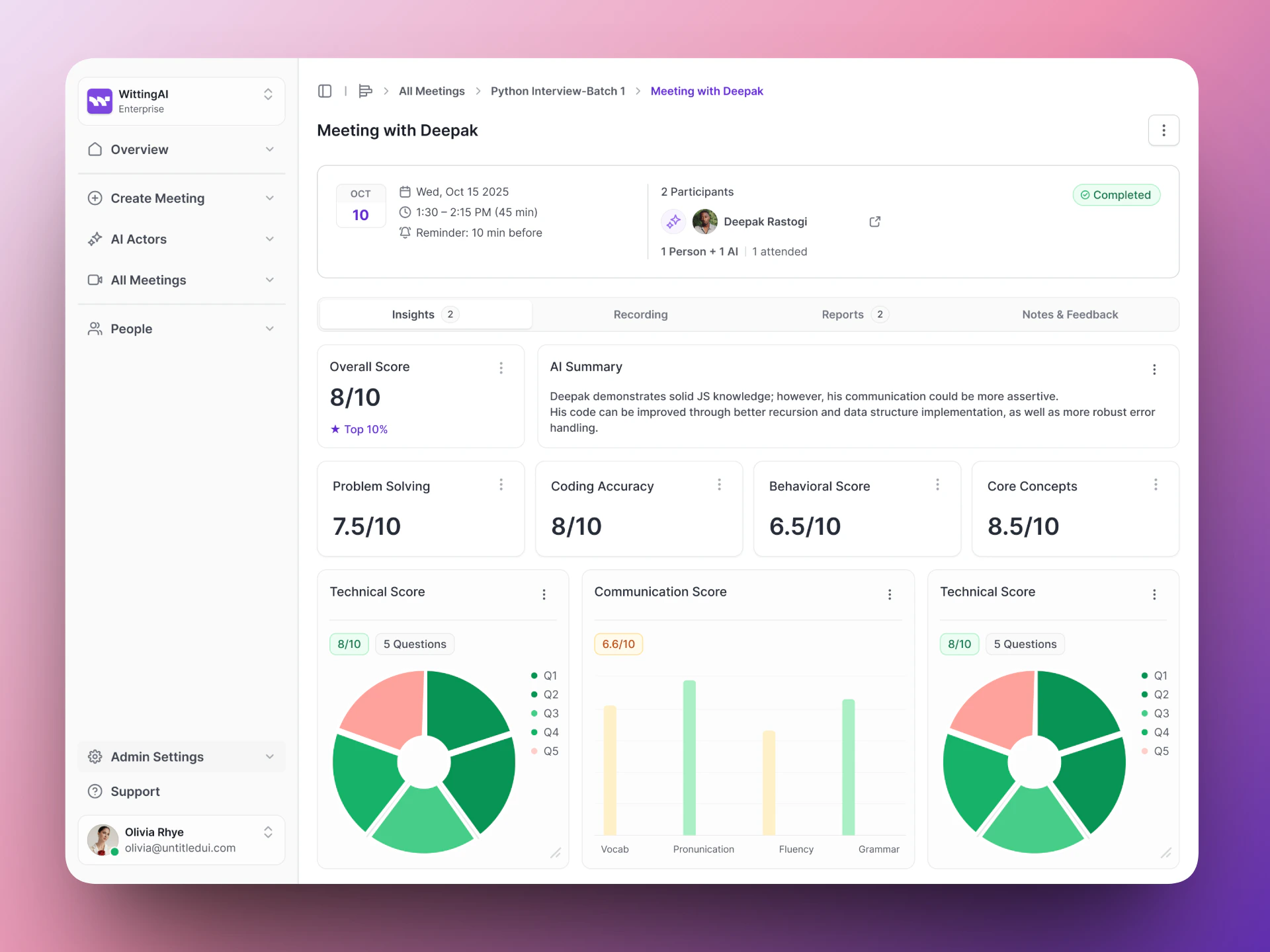
Task: Open AI Summary card options menu
Action: tap(1154, 370)
